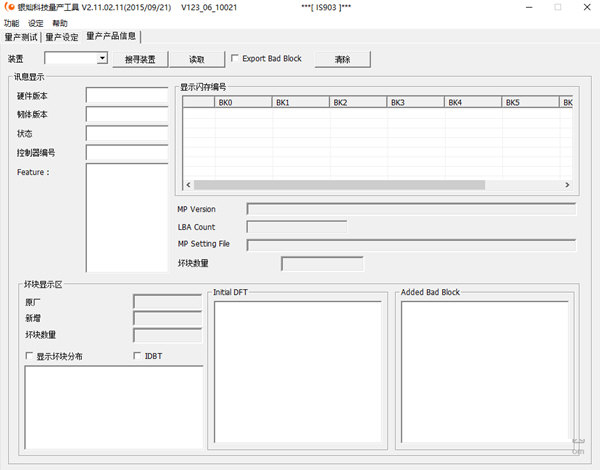Click the app logo icon in title bar

[x=9, y=8]
